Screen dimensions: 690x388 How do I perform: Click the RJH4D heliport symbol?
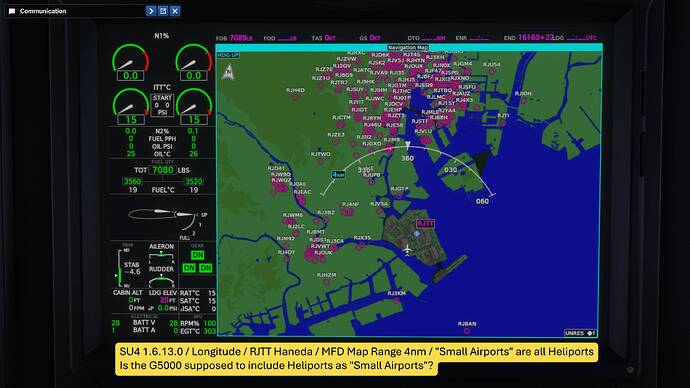coord(296,97)
